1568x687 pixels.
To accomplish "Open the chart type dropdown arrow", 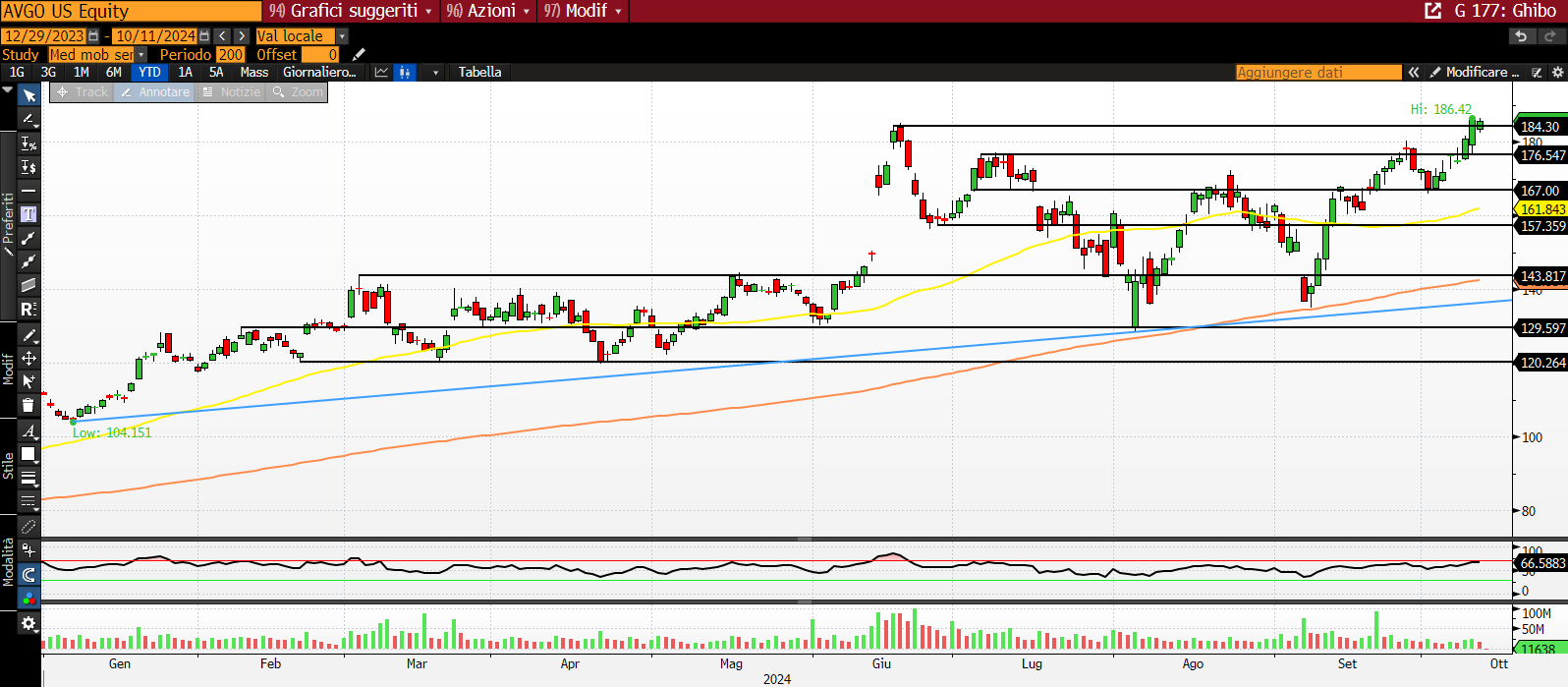I will [x=435, y=72].
